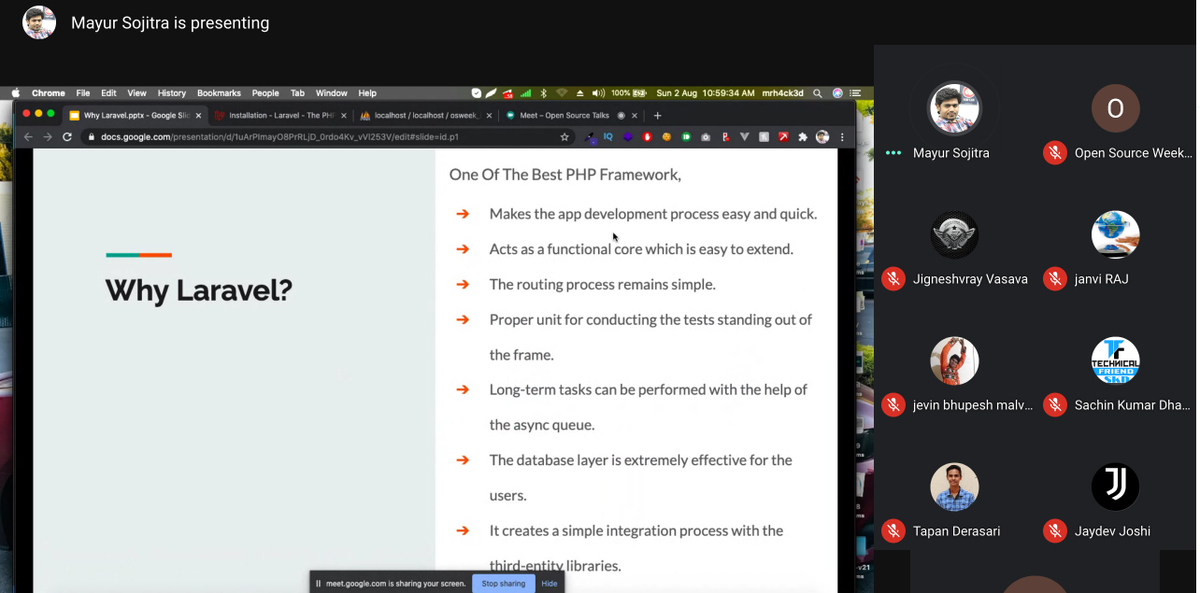This screenshot has width=1200, height=593.
Task: Click the muted mic icon for jevin bhupesh malv
Action: (893, 405)
